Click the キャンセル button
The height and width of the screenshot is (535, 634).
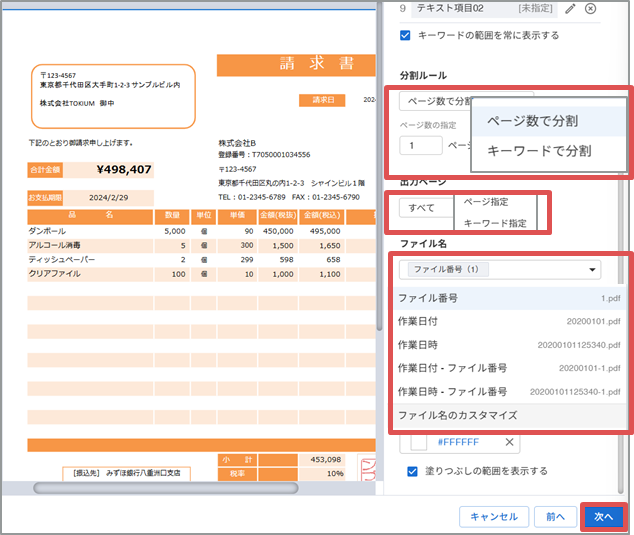pos(494,516)
